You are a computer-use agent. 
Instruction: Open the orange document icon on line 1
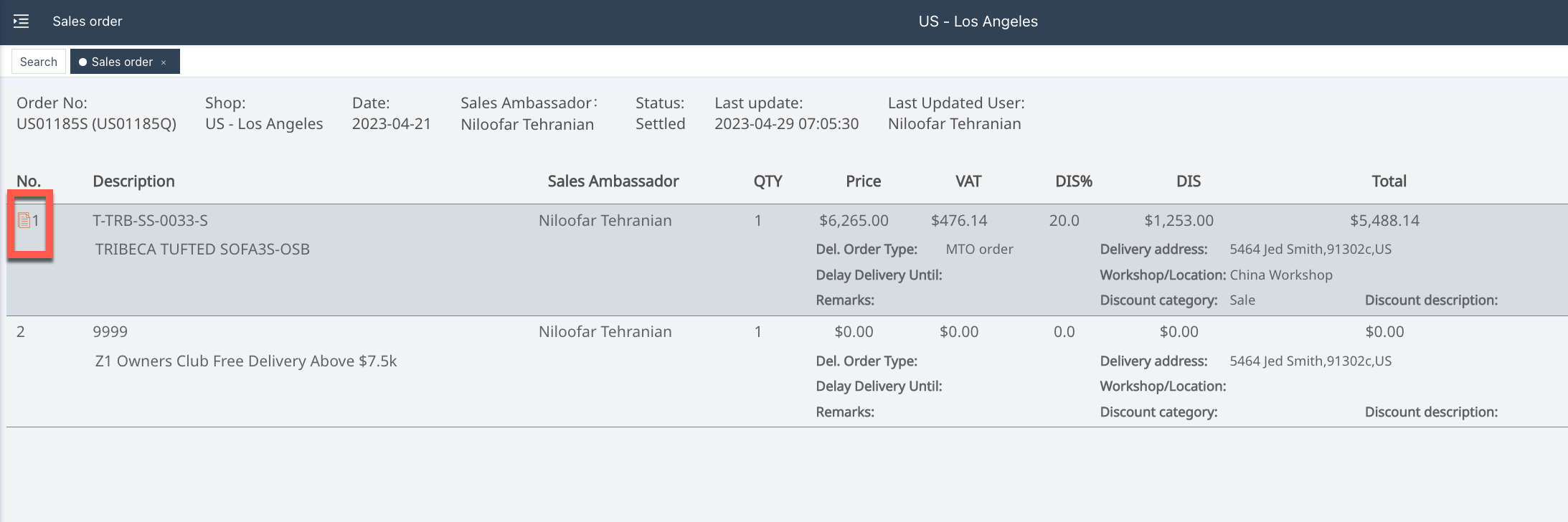[x=24, y=220]
